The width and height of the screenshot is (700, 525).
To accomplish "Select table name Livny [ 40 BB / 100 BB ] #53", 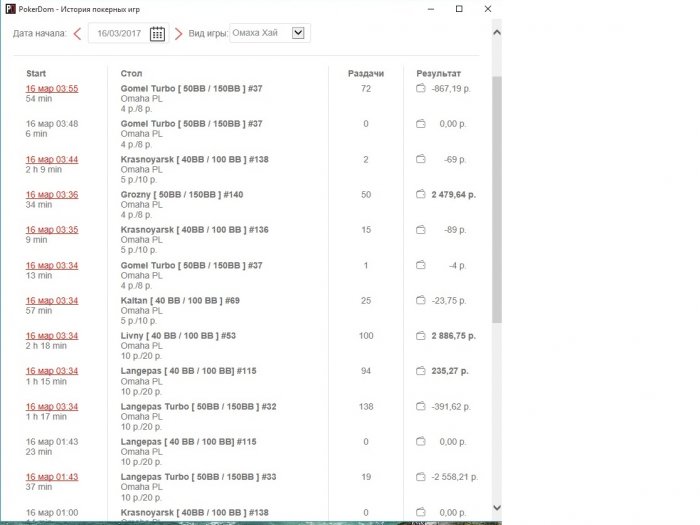I will pos(178,336).
